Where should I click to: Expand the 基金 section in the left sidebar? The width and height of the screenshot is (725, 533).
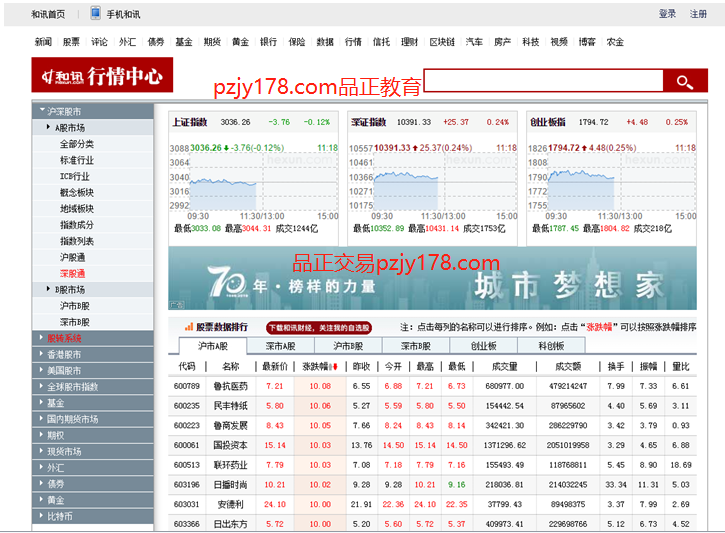[93, 403]
